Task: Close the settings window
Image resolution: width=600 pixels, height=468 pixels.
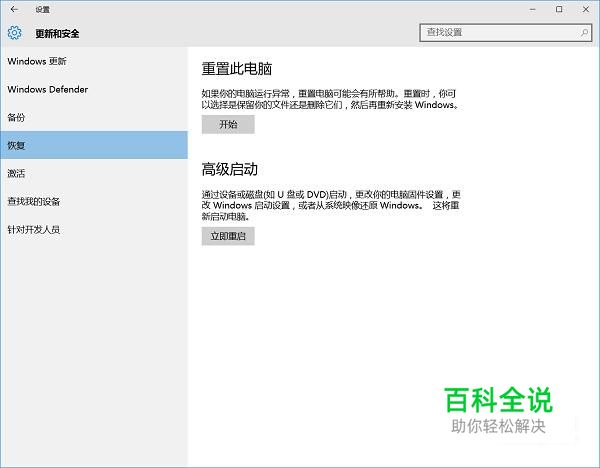Action: point(586,9)
